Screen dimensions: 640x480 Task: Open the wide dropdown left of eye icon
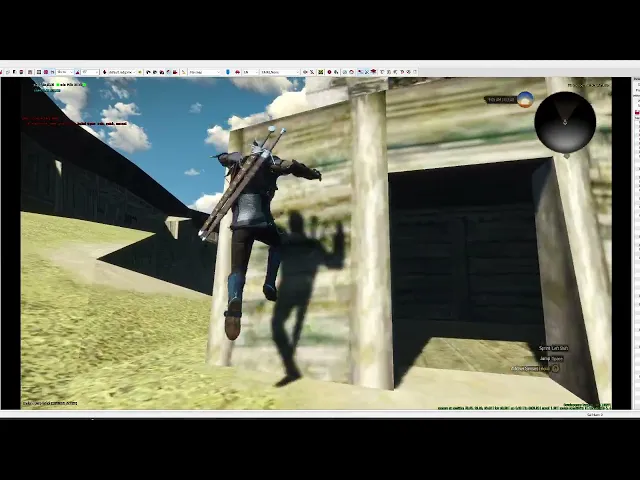pyautogui.click(x=280, y=72)
